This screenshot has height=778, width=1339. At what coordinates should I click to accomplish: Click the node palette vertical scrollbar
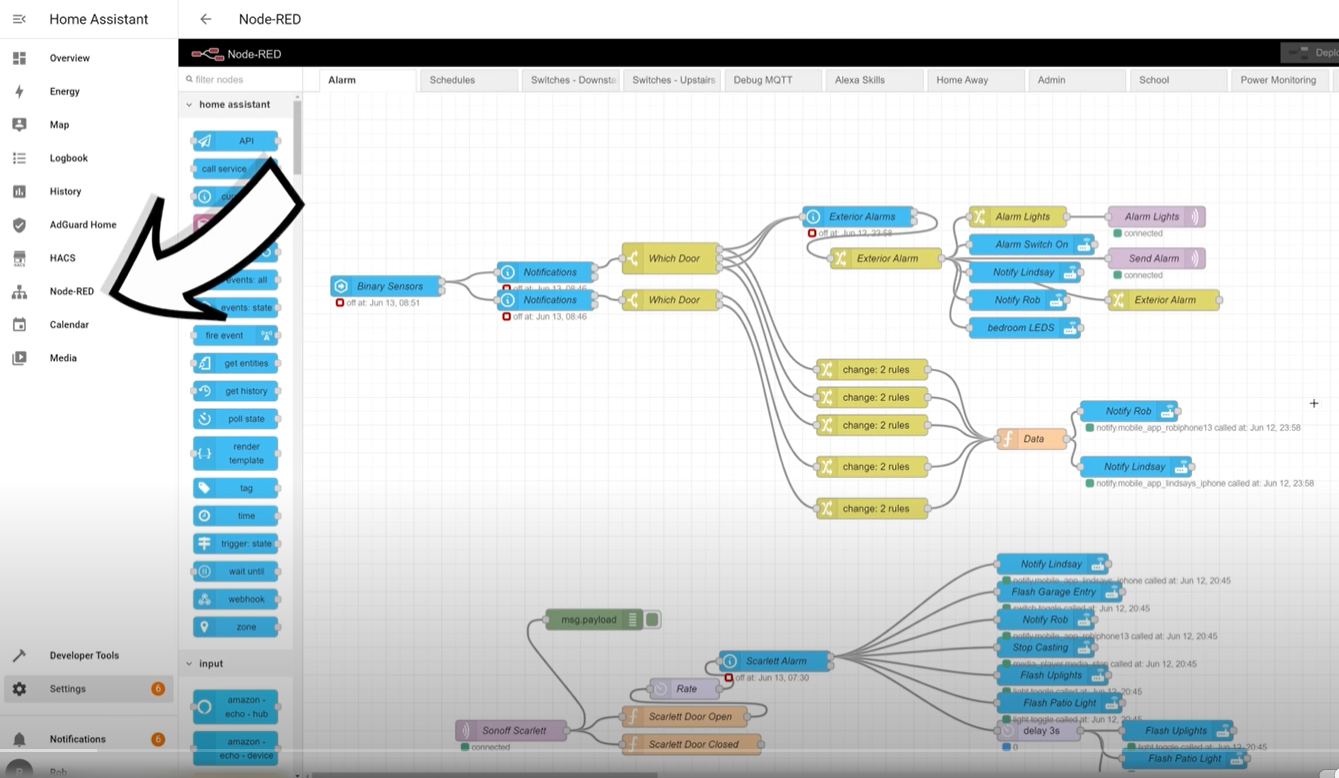point(297,138)
